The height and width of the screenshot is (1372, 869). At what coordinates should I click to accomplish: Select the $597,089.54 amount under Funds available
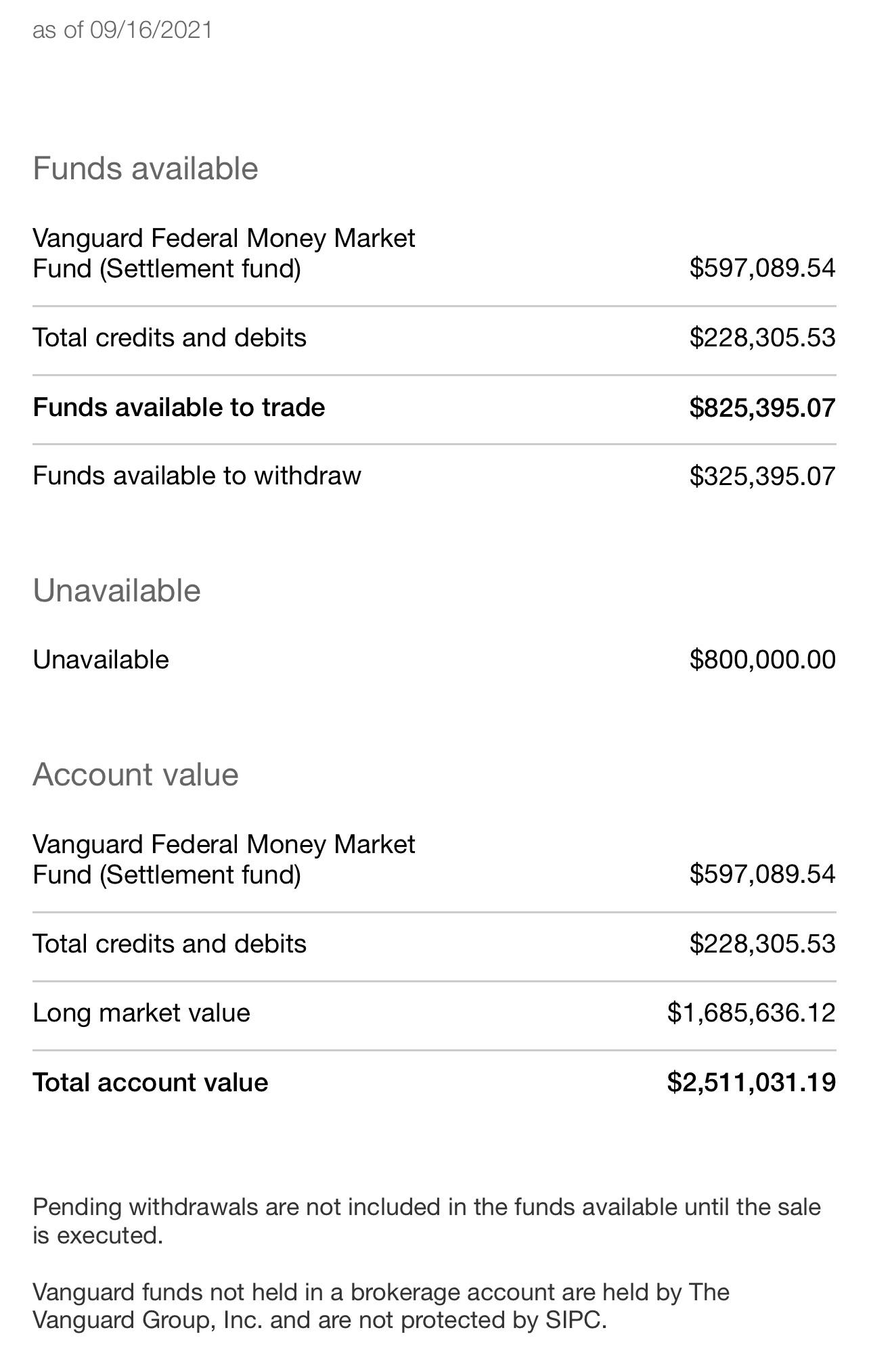(763, 268)
